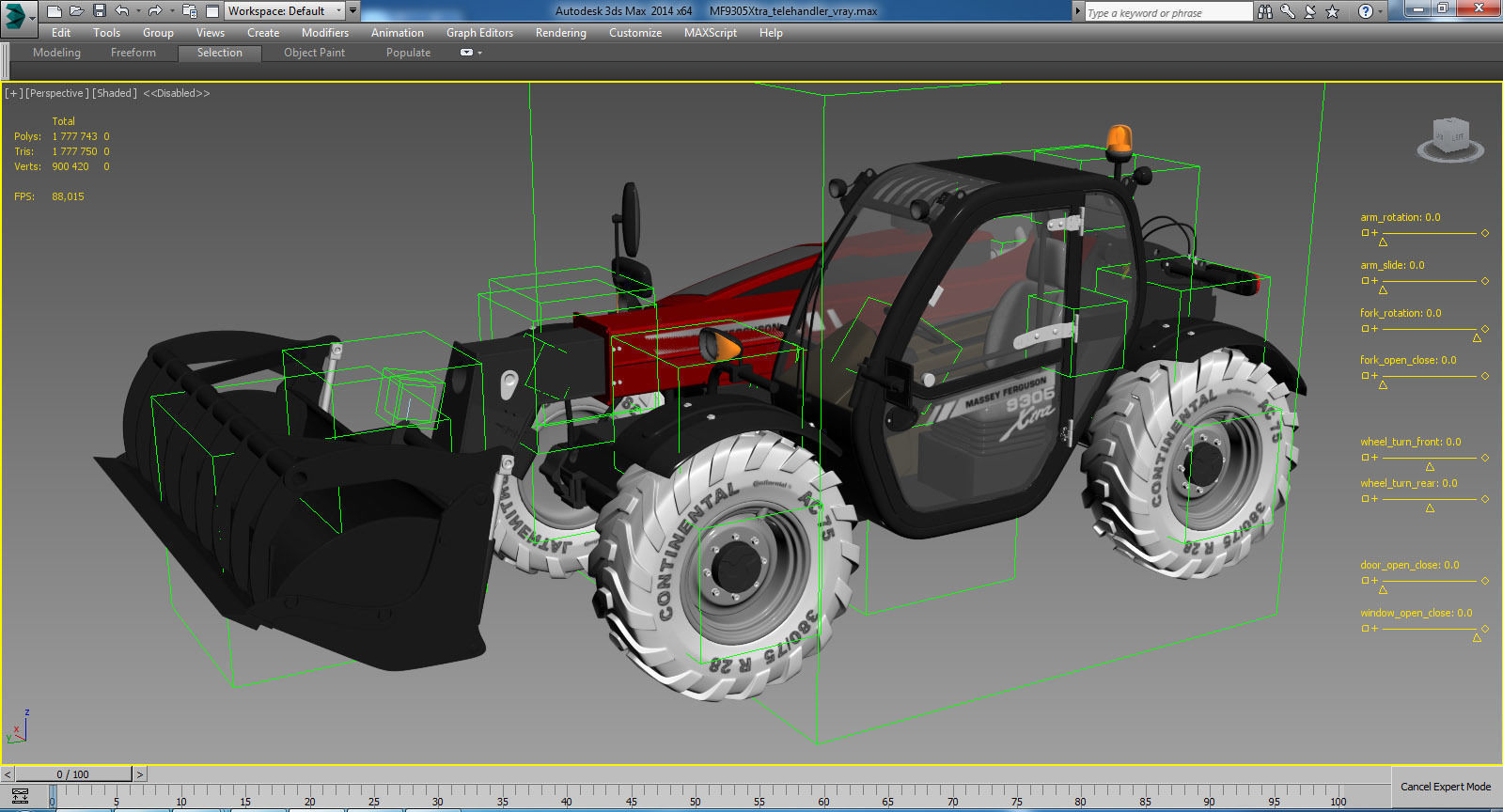Click the viewport [+] general menu label
1503x812 pixels.
pos(13,93)
